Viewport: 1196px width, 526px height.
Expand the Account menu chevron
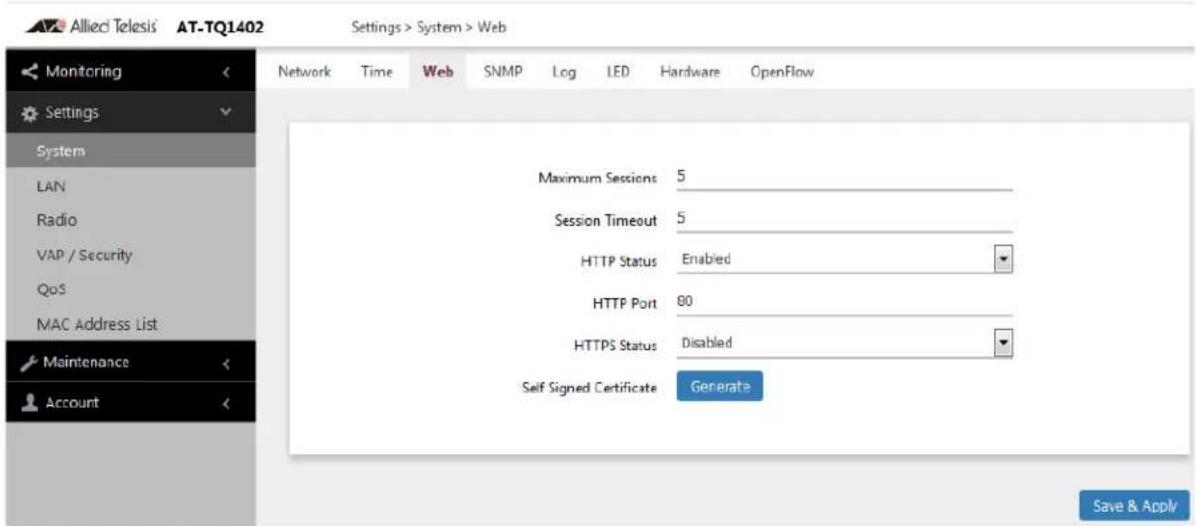pos(226,403)
